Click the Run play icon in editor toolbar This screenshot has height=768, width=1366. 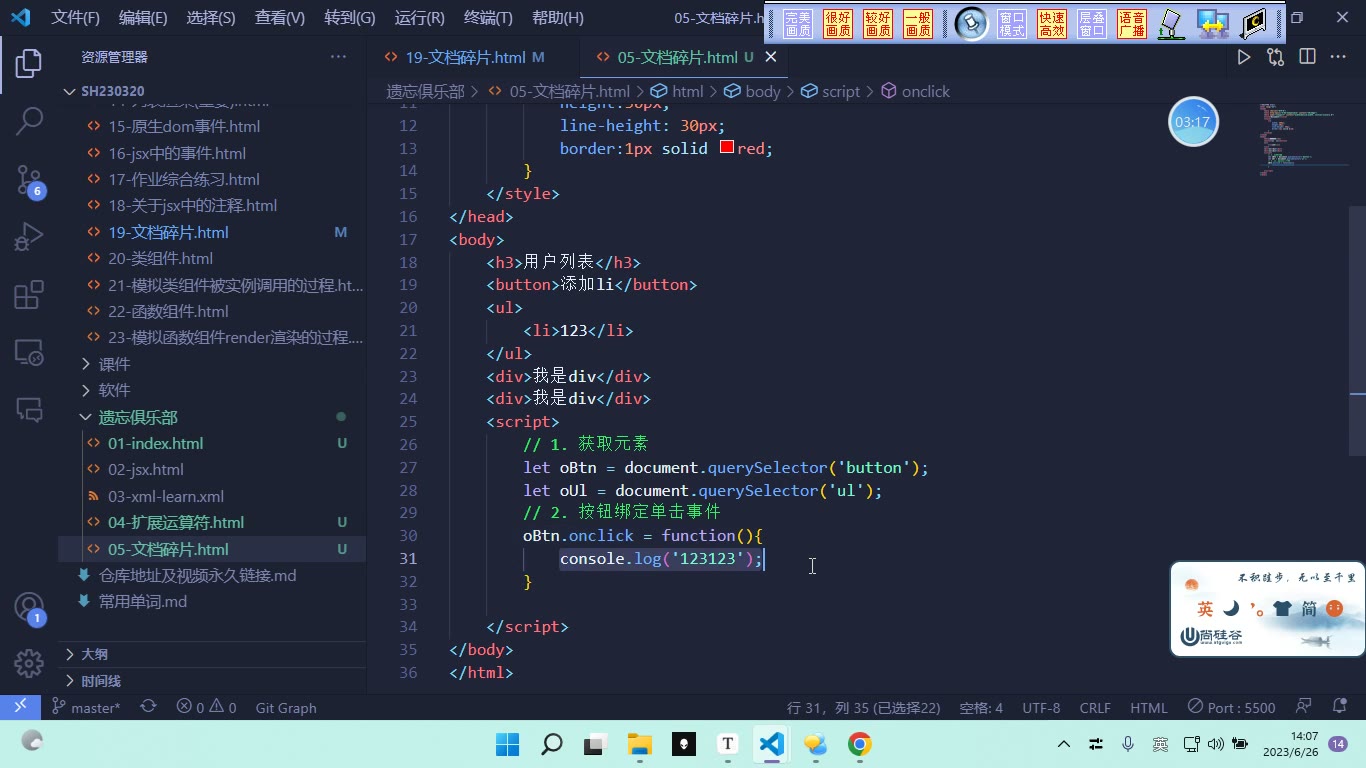point(1244,57)
